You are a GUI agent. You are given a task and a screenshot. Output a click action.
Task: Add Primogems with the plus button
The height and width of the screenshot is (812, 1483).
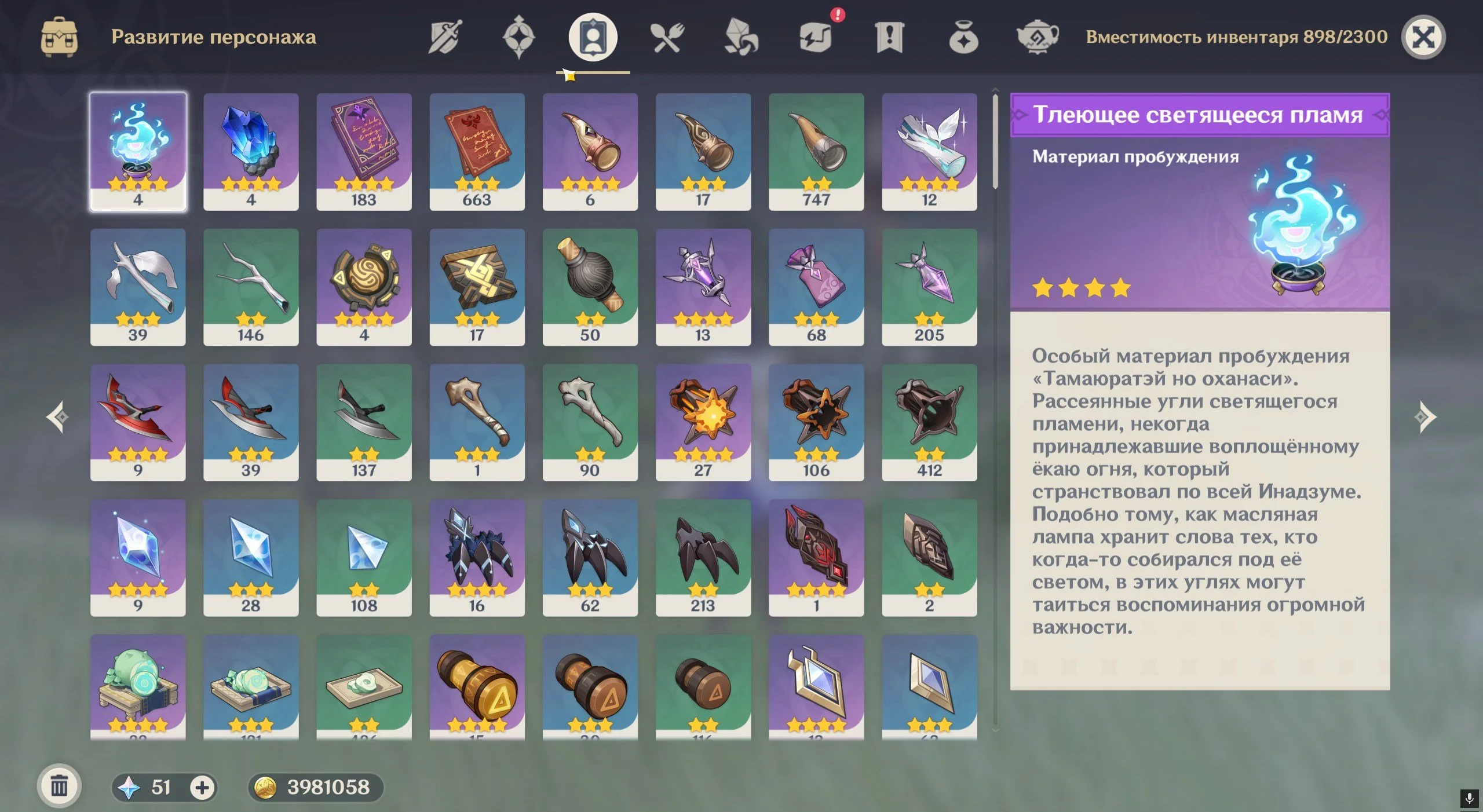pyautogui.click(x=202, y=788)
